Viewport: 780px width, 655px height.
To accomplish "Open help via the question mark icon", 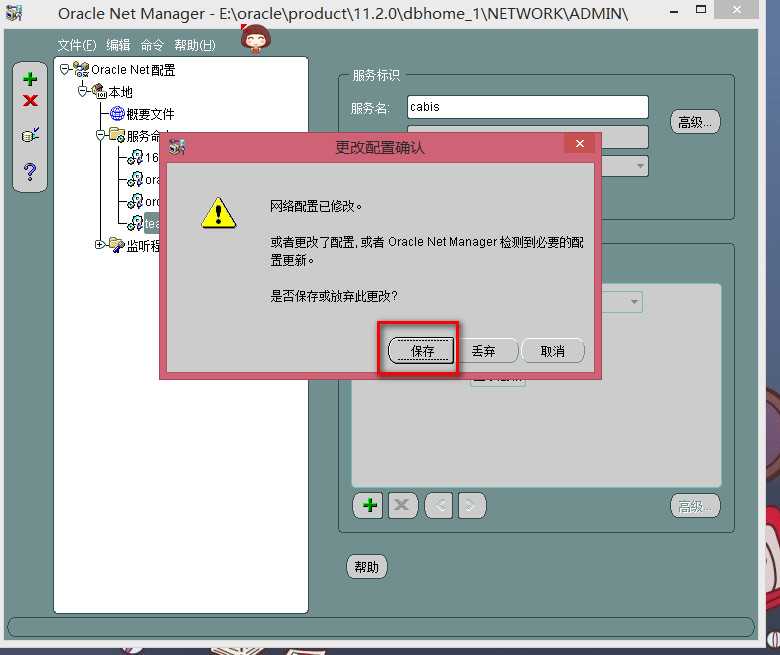I will pyautogui.click(x=30, y=172).
